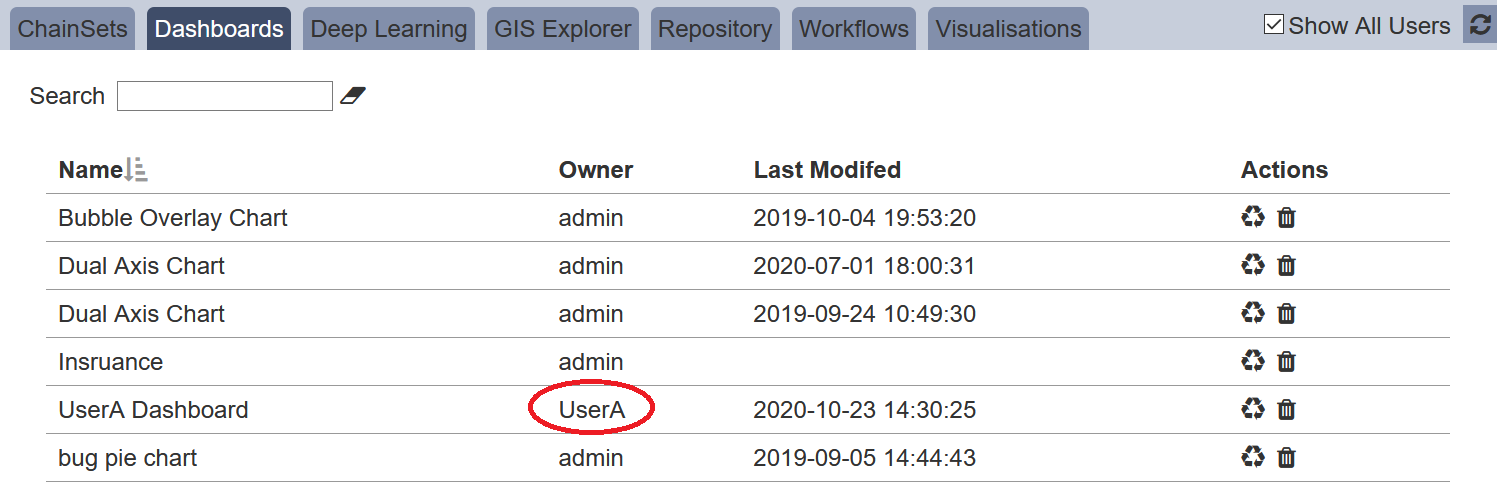Clear the search with the eraser icon
This screenshot has height=485, width=1497.
[x=353, y=96]
